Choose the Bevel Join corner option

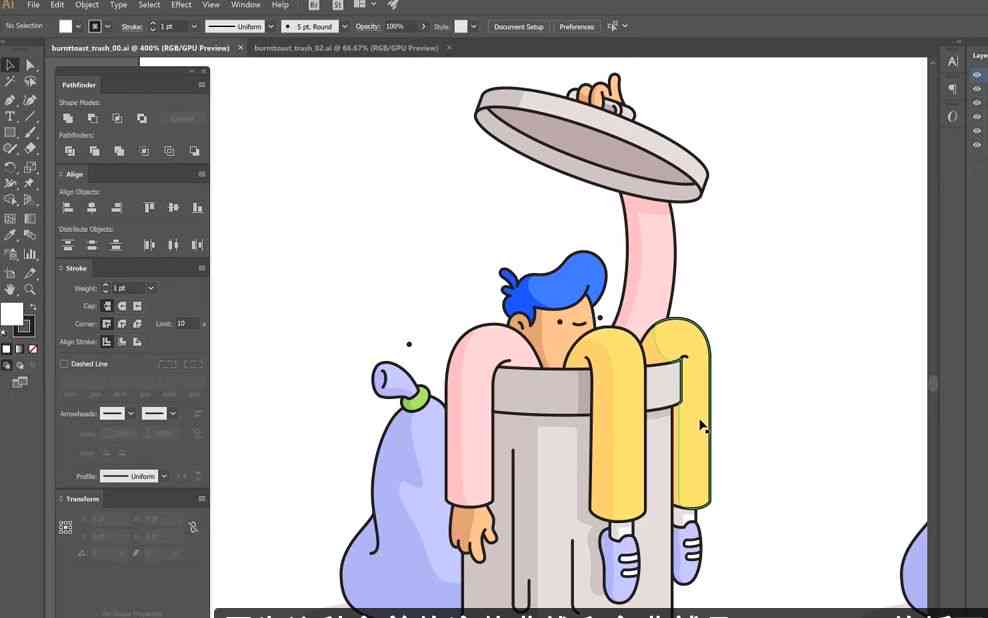(137, 324)
